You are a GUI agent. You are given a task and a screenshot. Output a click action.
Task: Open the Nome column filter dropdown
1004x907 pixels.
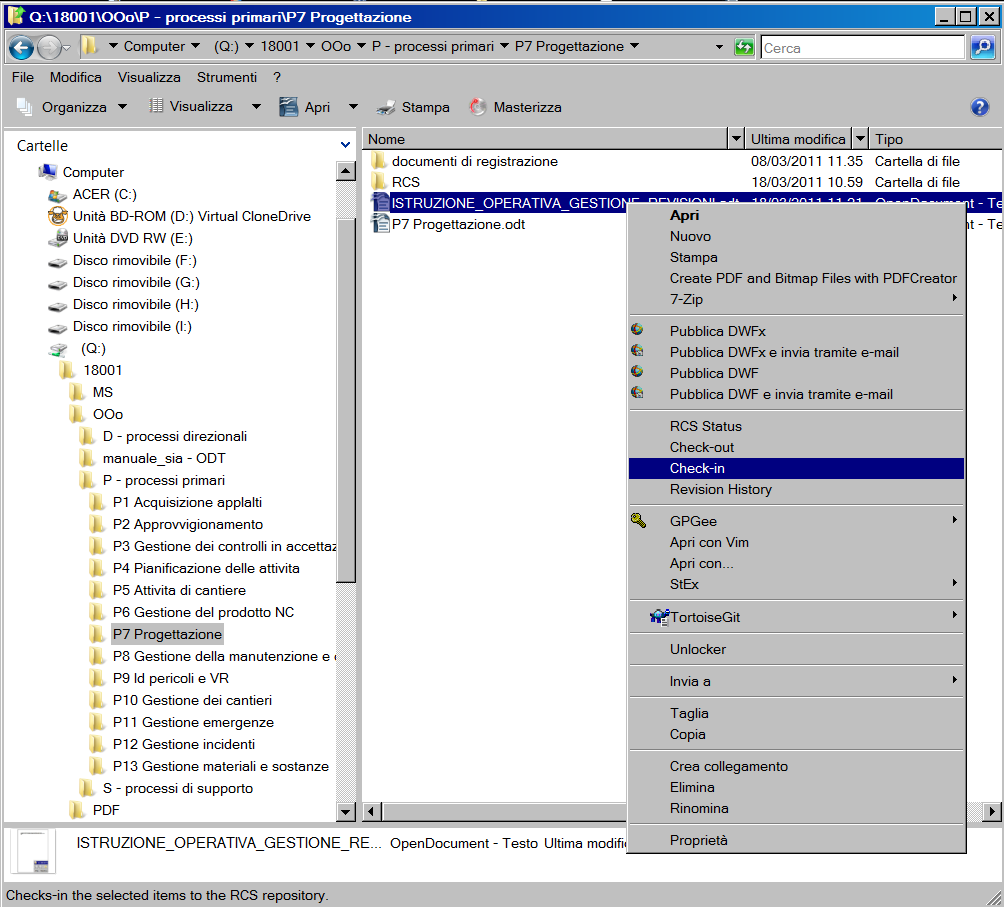click(736, 138)
